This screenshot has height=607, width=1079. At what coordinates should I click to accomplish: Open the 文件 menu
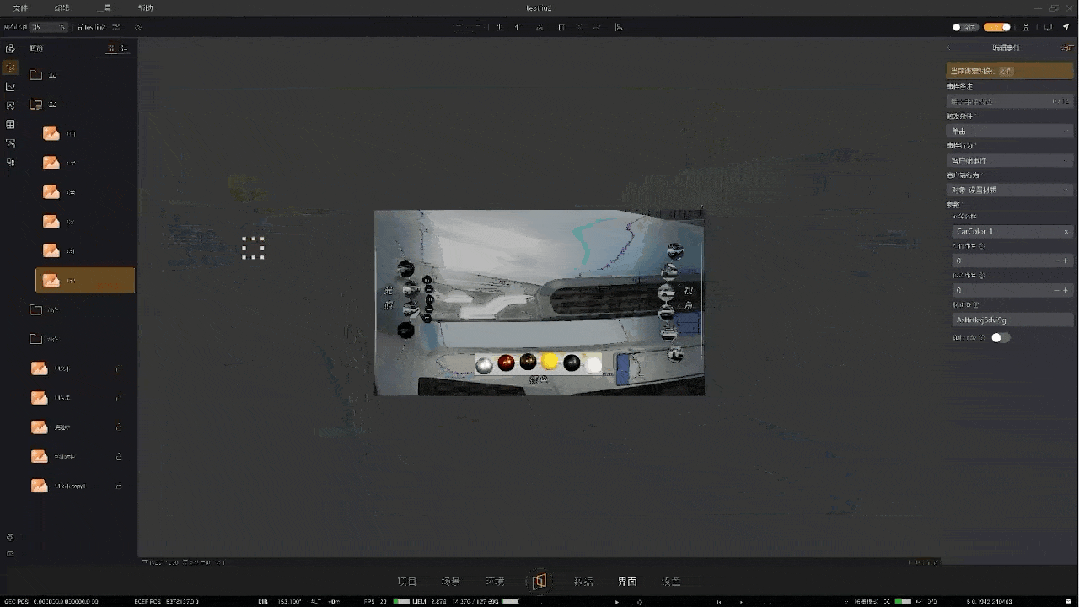pyautogui.click(x=21, y=8)
